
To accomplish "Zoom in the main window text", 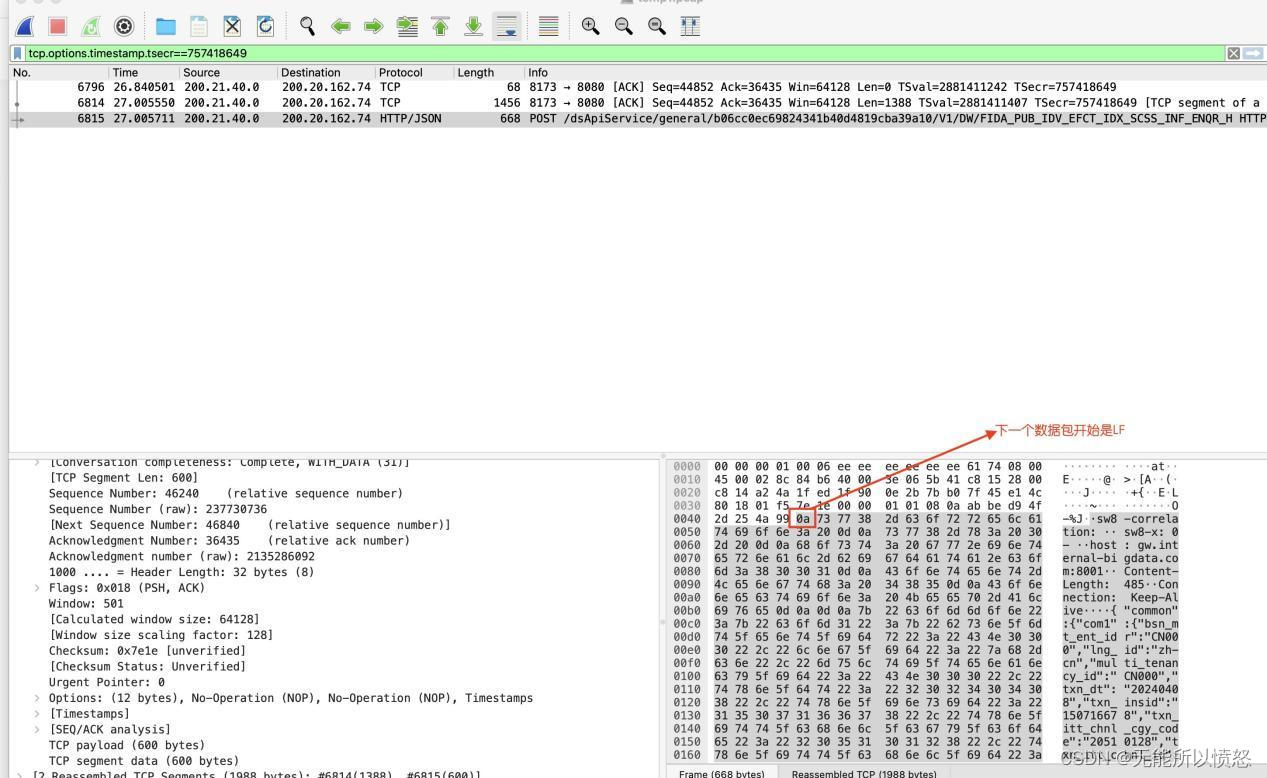I will pos(591,27).
